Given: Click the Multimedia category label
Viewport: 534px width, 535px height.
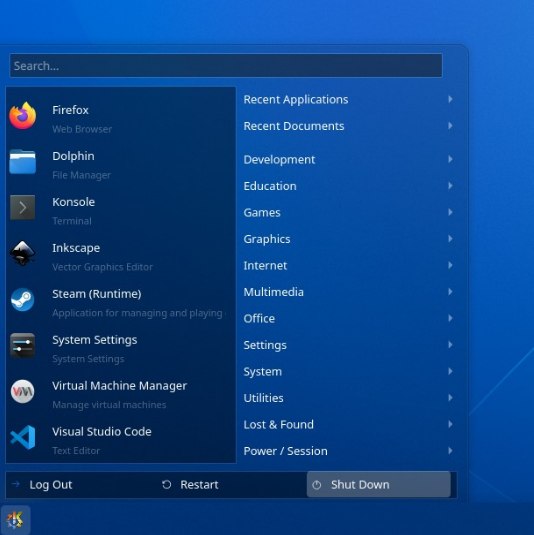Looking at the screenshot, I should [x=274, y=292].
